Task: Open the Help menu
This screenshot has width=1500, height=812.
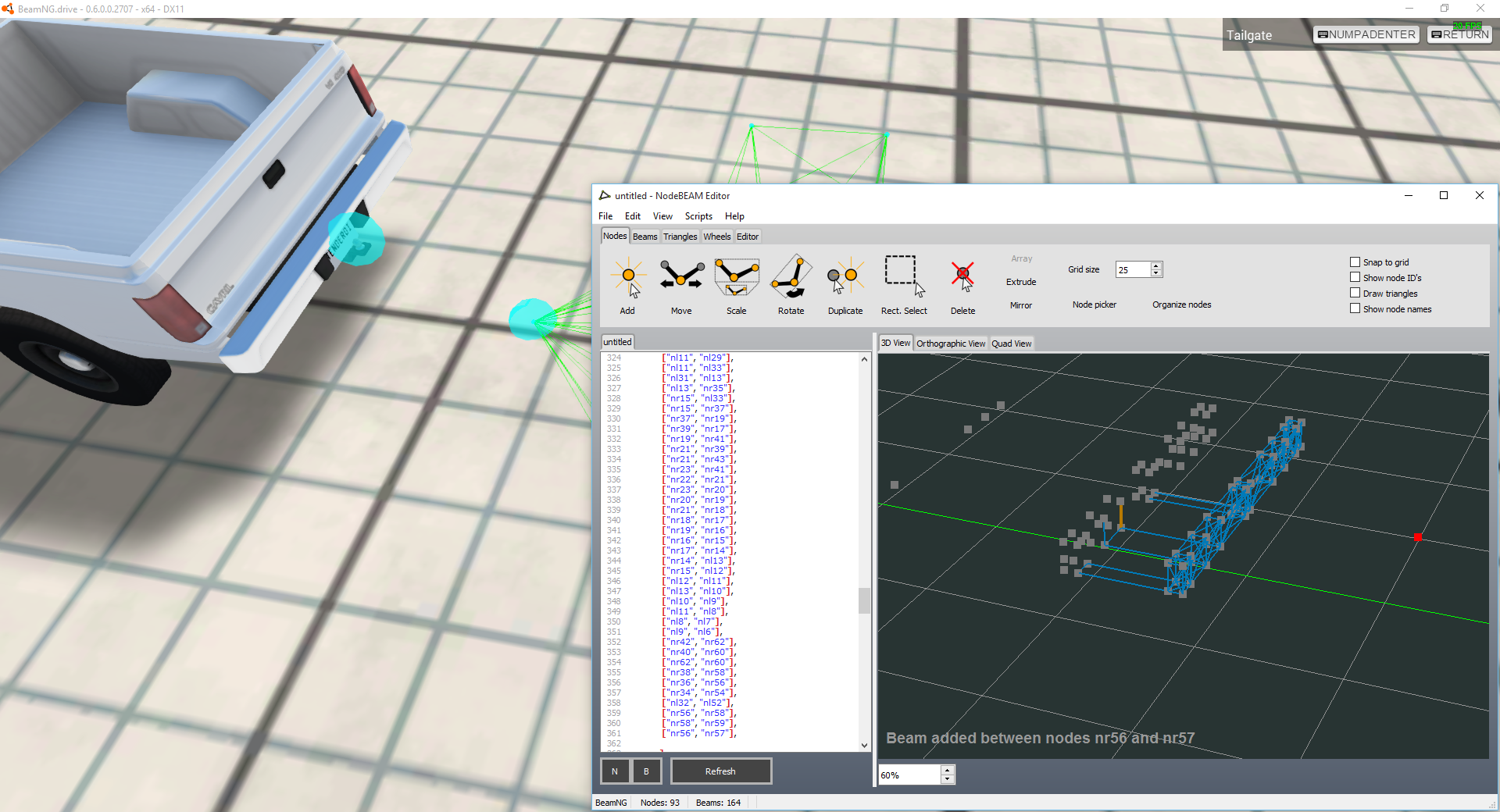Action: point(734,216)
